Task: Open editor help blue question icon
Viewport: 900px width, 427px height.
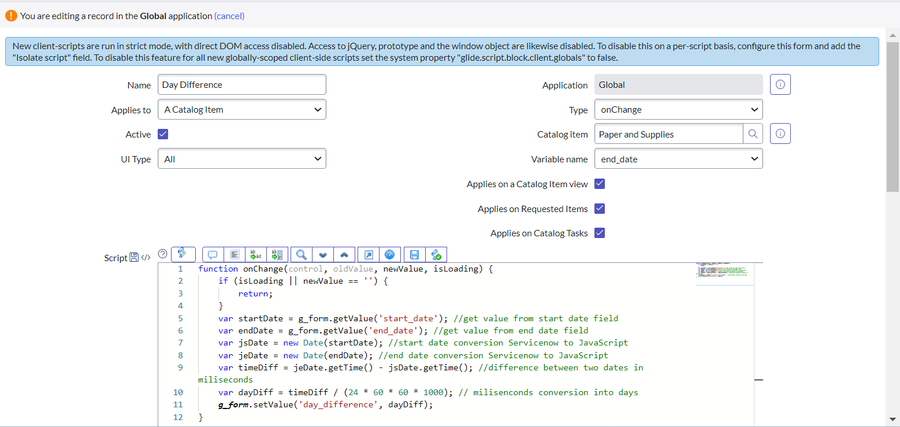Action: 390,254
